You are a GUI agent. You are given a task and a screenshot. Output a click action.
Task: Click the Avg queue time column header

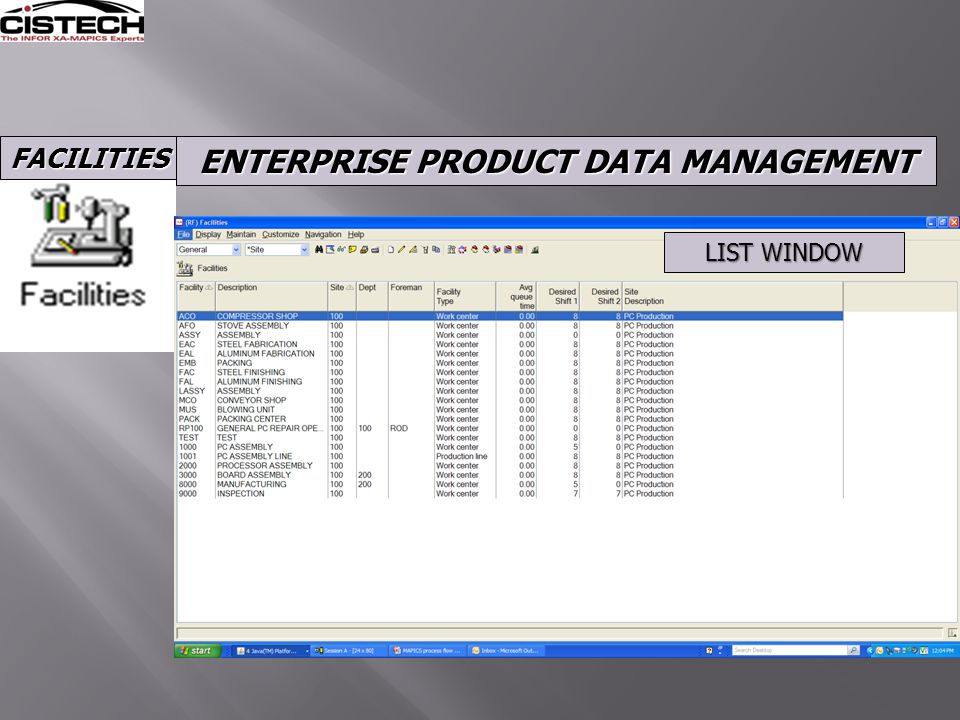[516, 296]
